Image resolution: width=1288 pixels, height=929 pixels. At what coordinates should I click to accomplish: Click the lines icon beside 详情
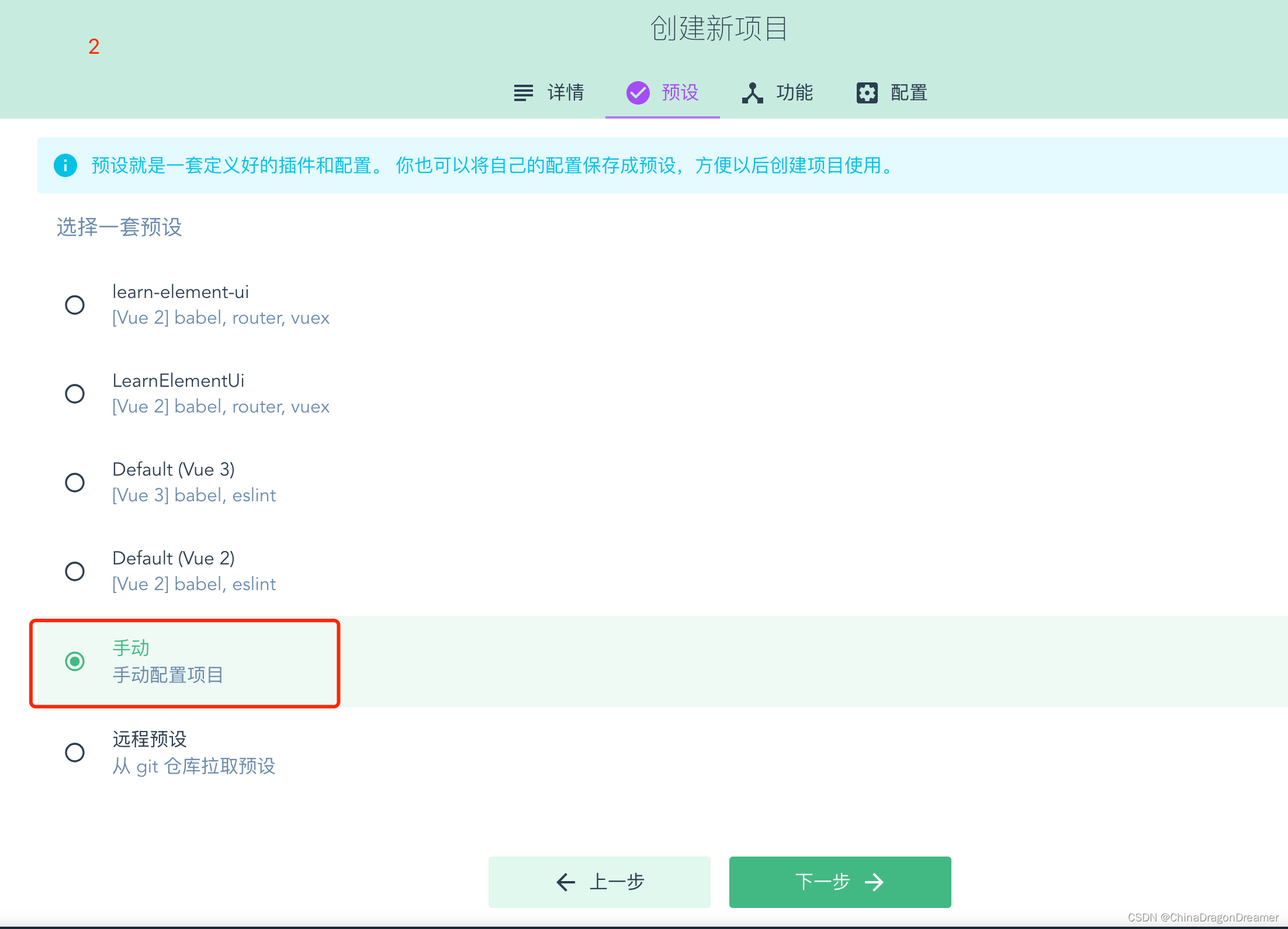523,92
